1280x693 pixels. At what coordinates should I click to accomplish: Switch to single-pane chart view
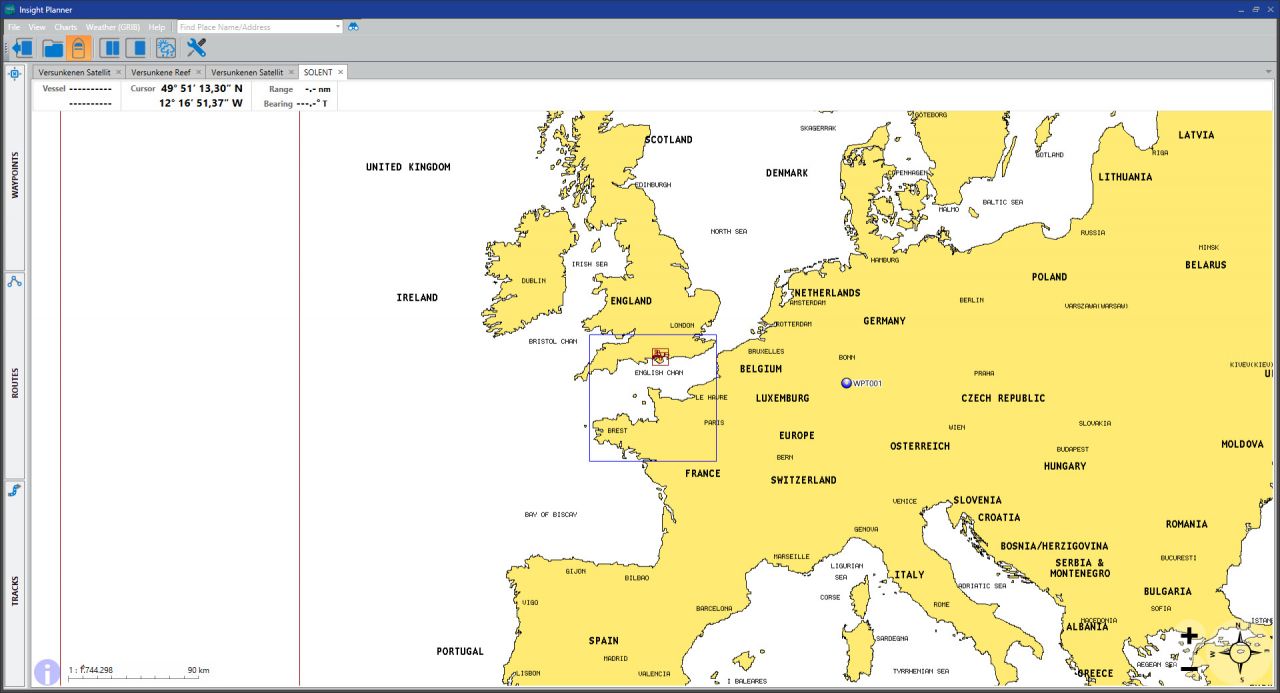coord(136,48)
